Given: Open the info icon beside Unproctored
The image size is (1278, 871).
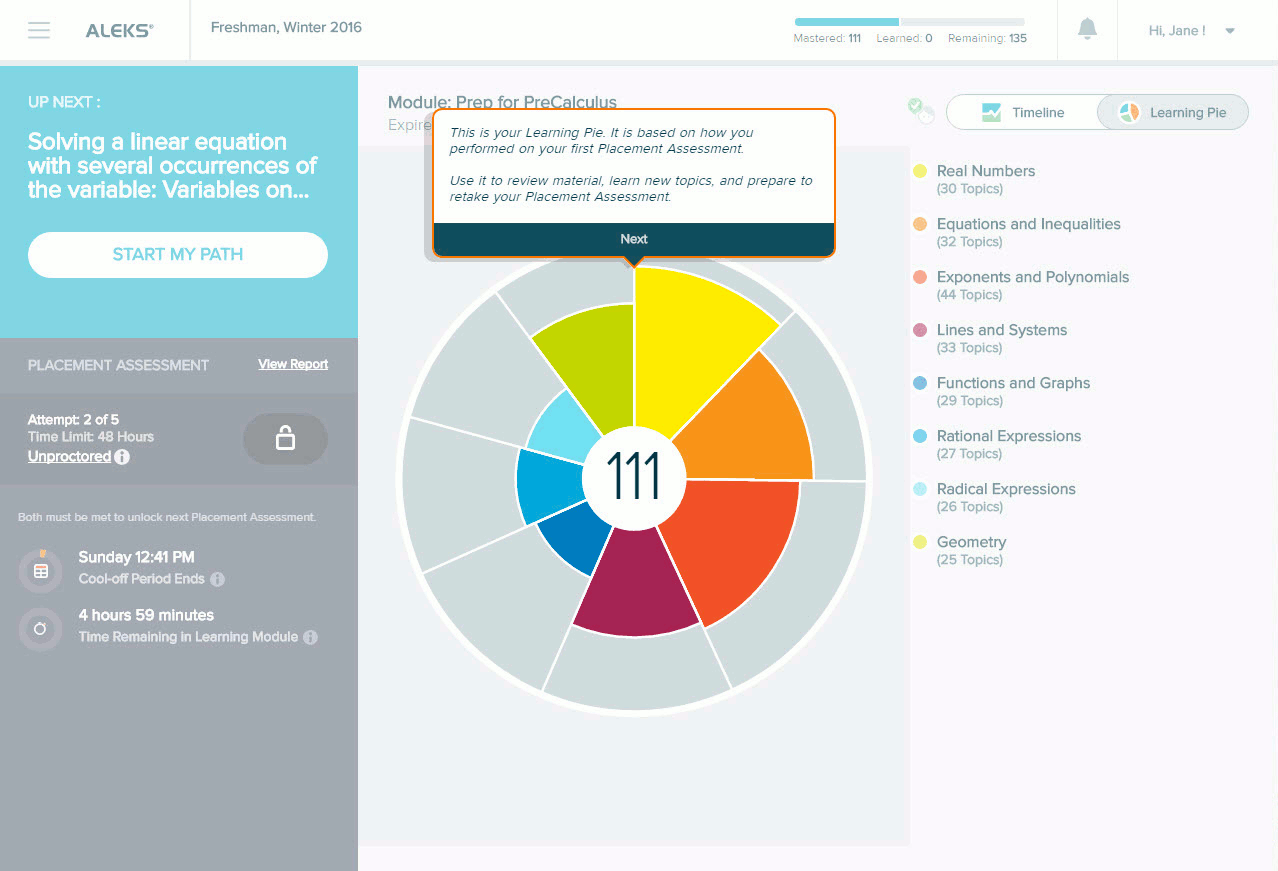Looking at the screenshot, I should point(122,457).
